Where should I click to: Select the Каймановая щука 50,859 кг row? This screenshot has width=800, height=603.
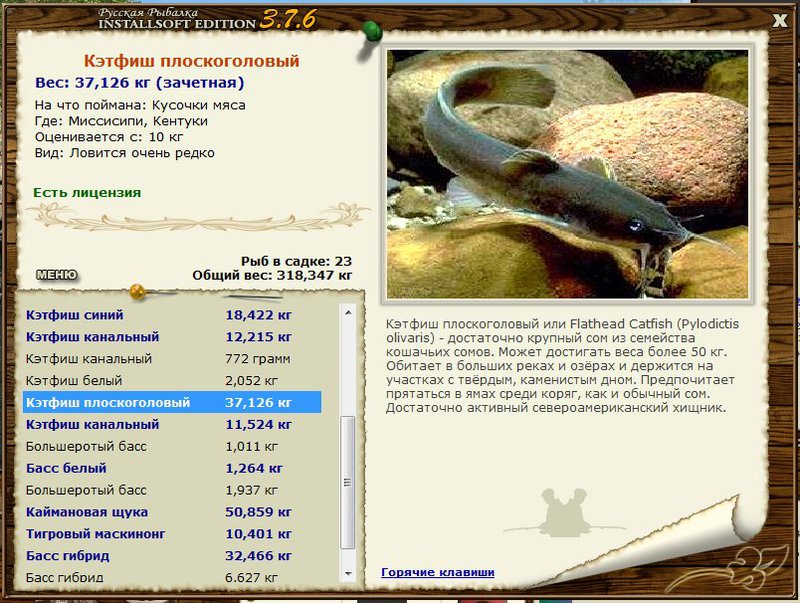point(172,512)
